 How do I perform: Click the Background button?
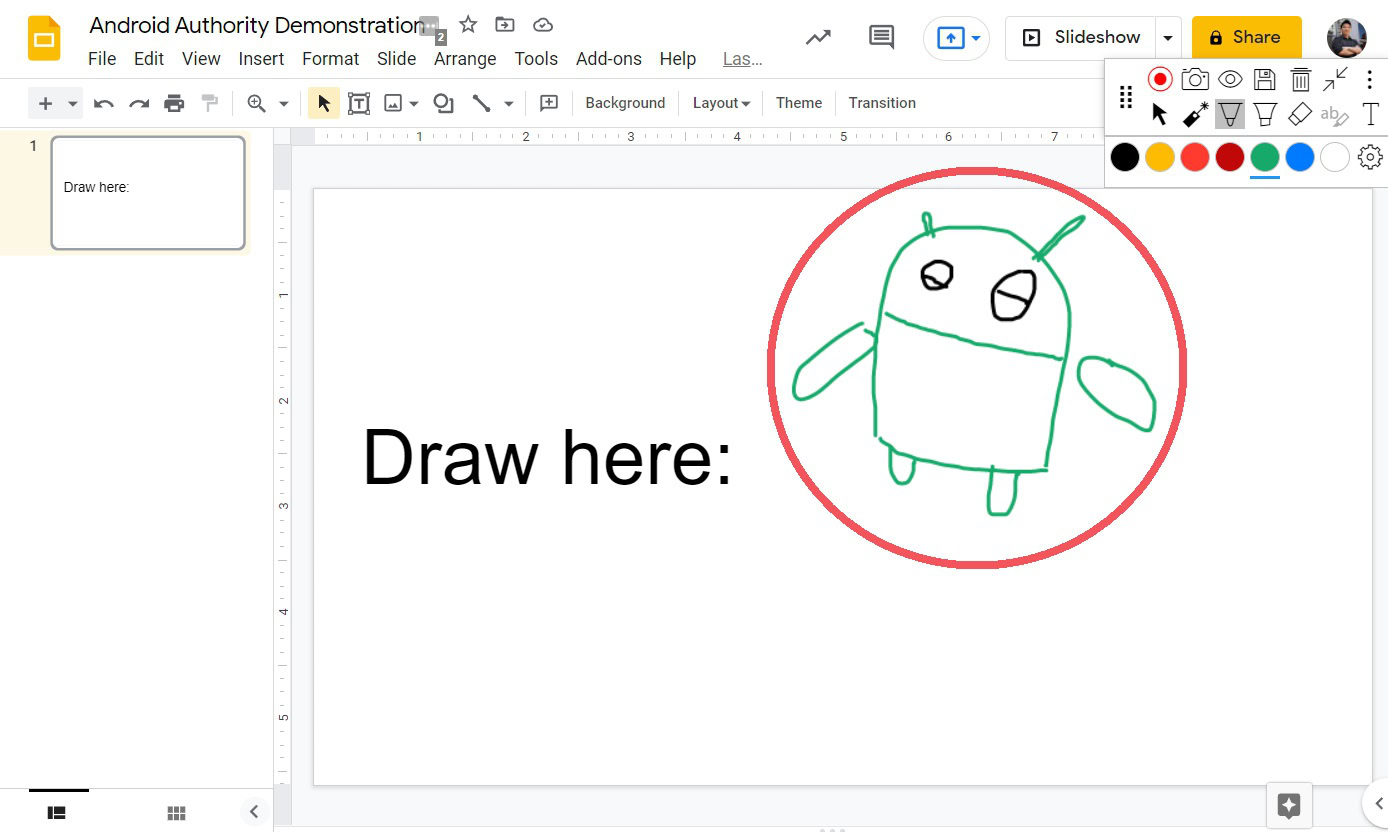click(x=625, y=103)
